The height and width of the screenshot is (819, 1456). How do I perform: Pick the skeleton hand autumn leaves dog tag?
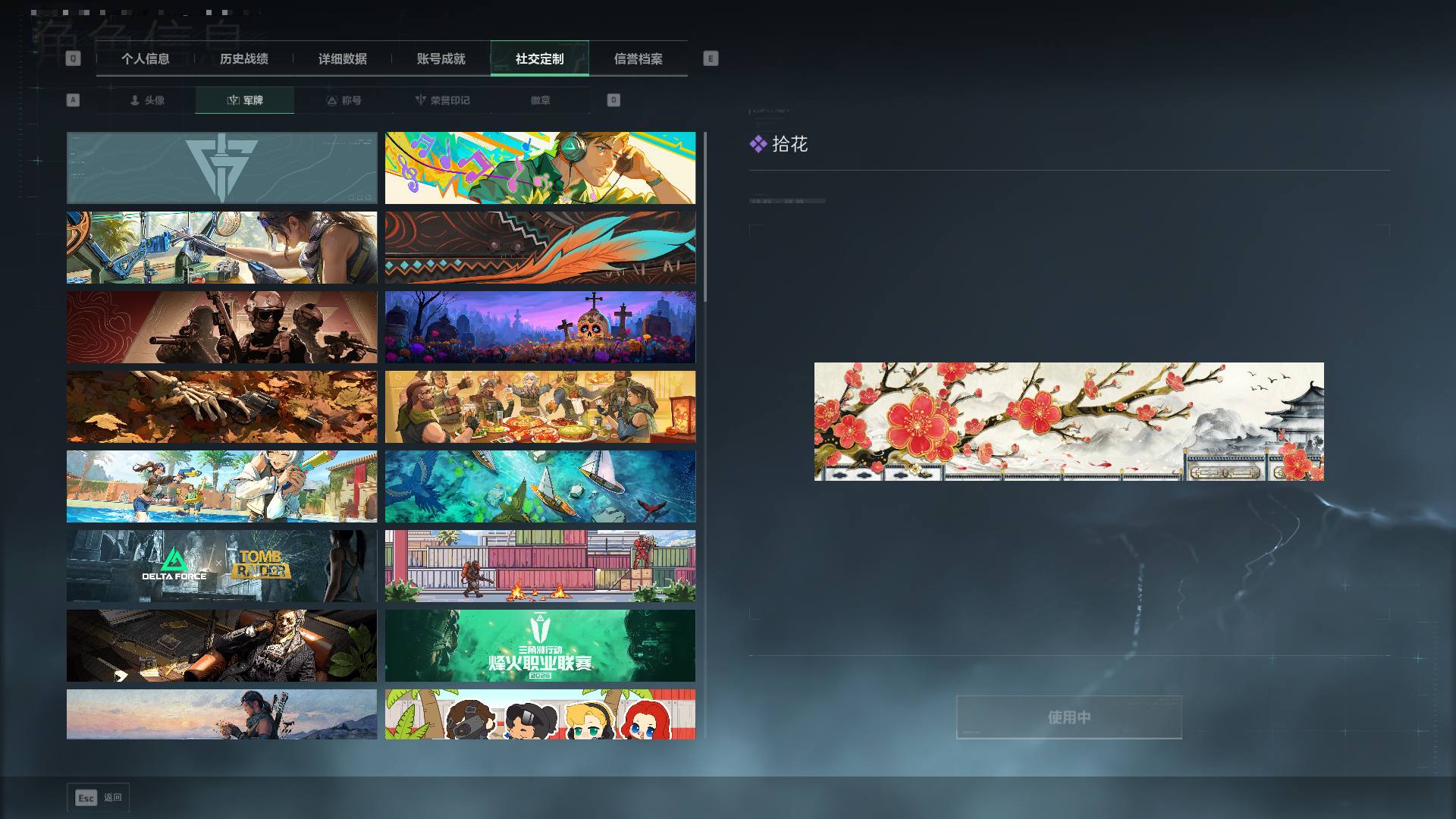221,407
